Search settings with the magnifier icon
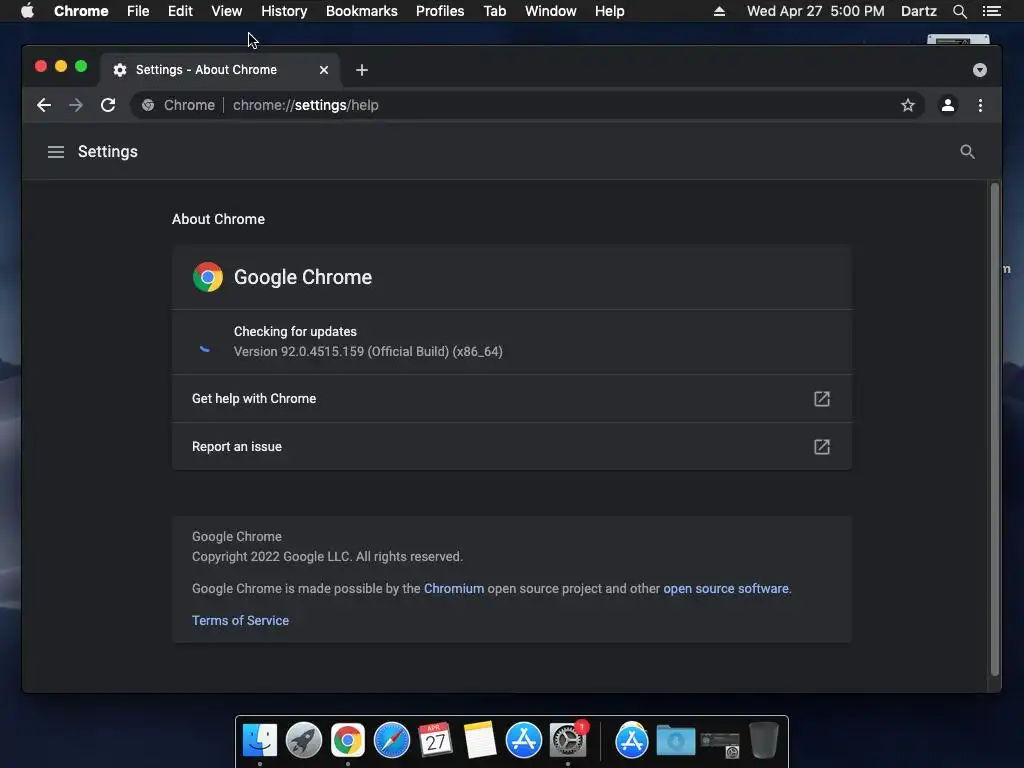Screen dimensions: 1024x768 point(967,152)
